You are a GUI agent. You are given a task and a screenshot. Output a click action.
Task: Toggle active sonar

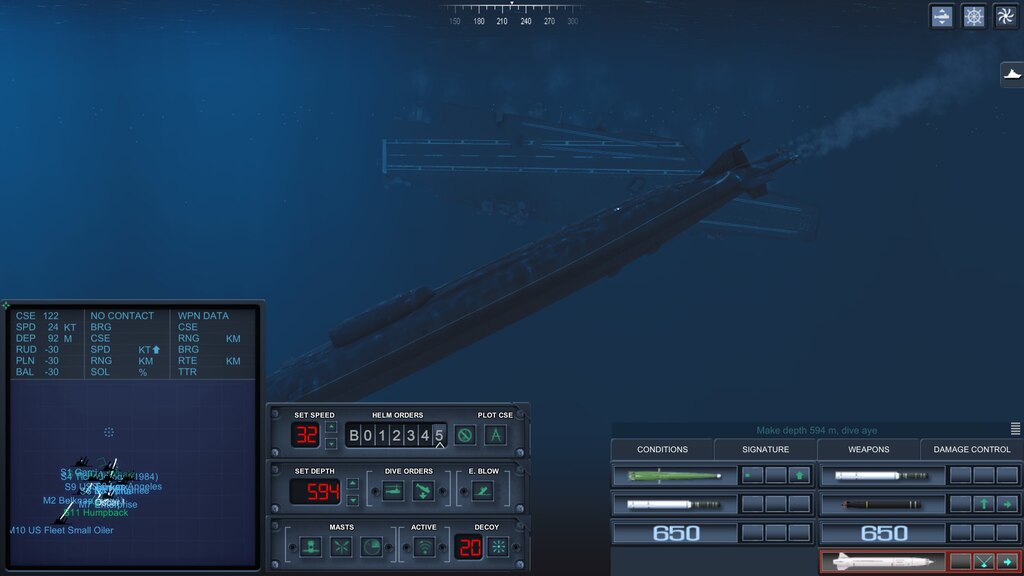click(x=424, y=547)
